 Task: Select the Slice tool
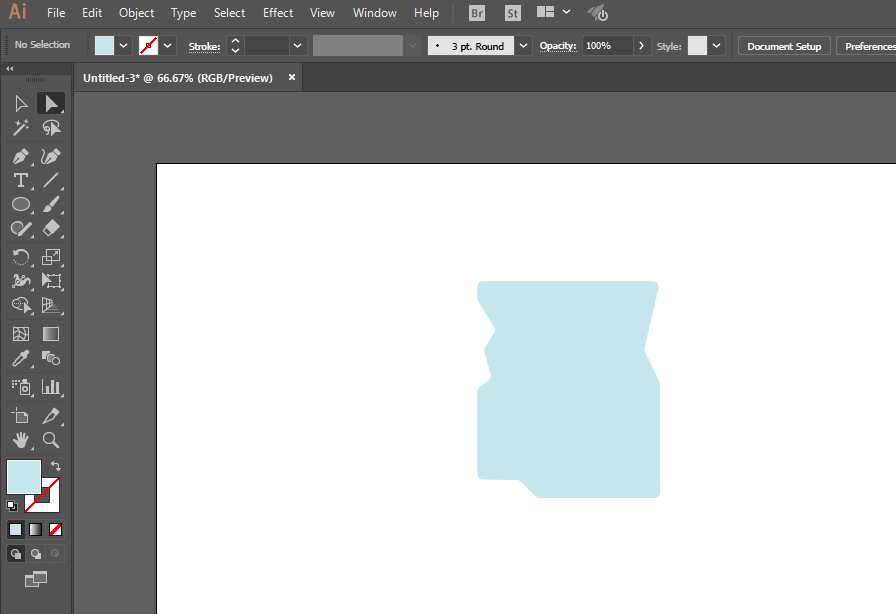tap(51, 416)
